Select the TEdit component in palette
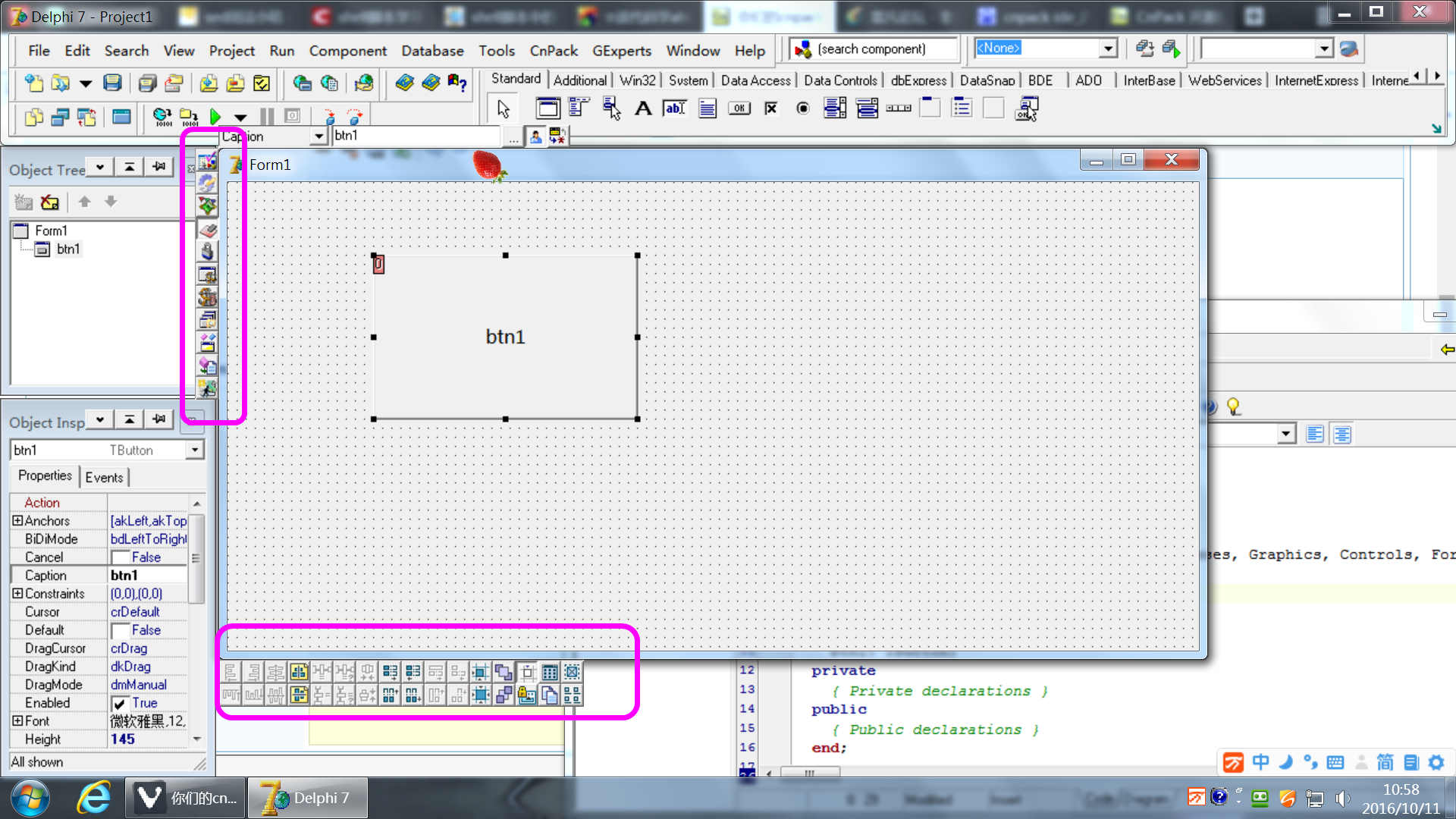1456x819 pixels. pos(674,108)
